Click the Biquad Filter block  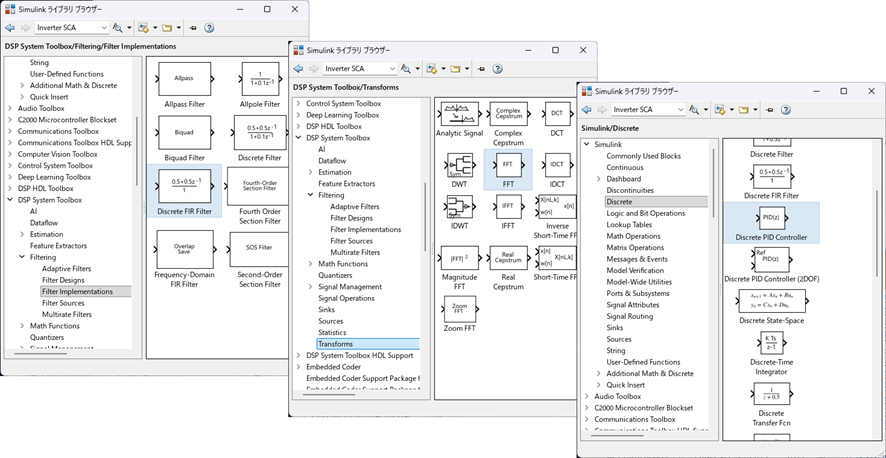(x=184, y=132)
